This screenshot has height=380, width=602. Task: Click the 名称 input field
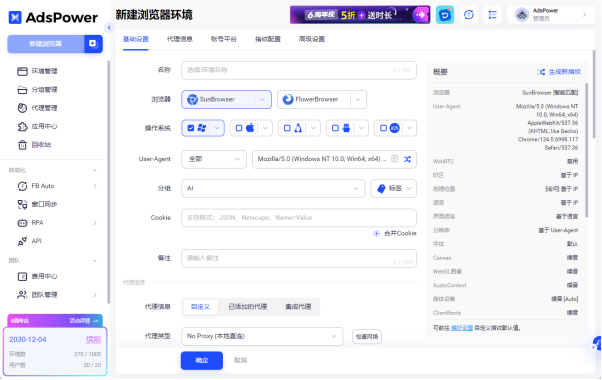299,70
